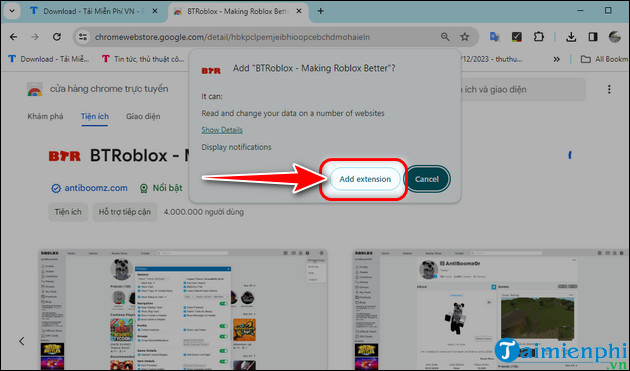Cancel the extension install dialog
The height and width of the screenshot is (371, 630).
click(x=427, y=179)
